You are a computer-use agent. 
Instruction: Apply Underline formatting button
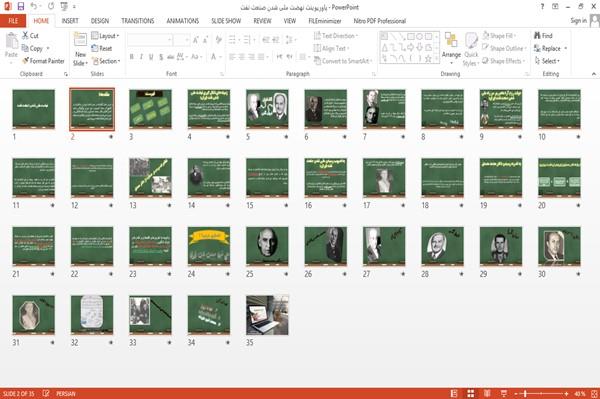[x=151, y=57]
